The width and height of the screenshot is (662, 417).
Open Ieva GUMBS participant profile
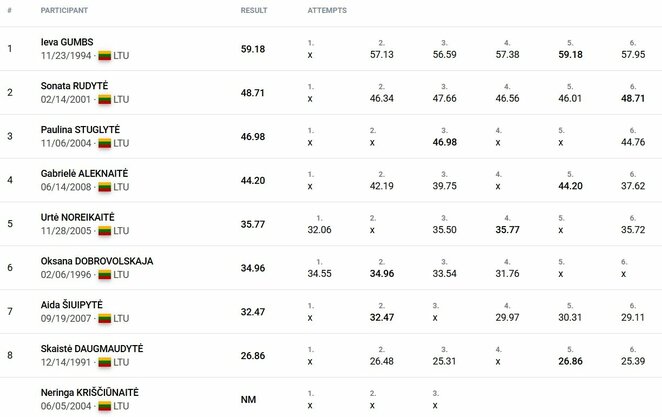pyautogui.click(x=67, y=42)
